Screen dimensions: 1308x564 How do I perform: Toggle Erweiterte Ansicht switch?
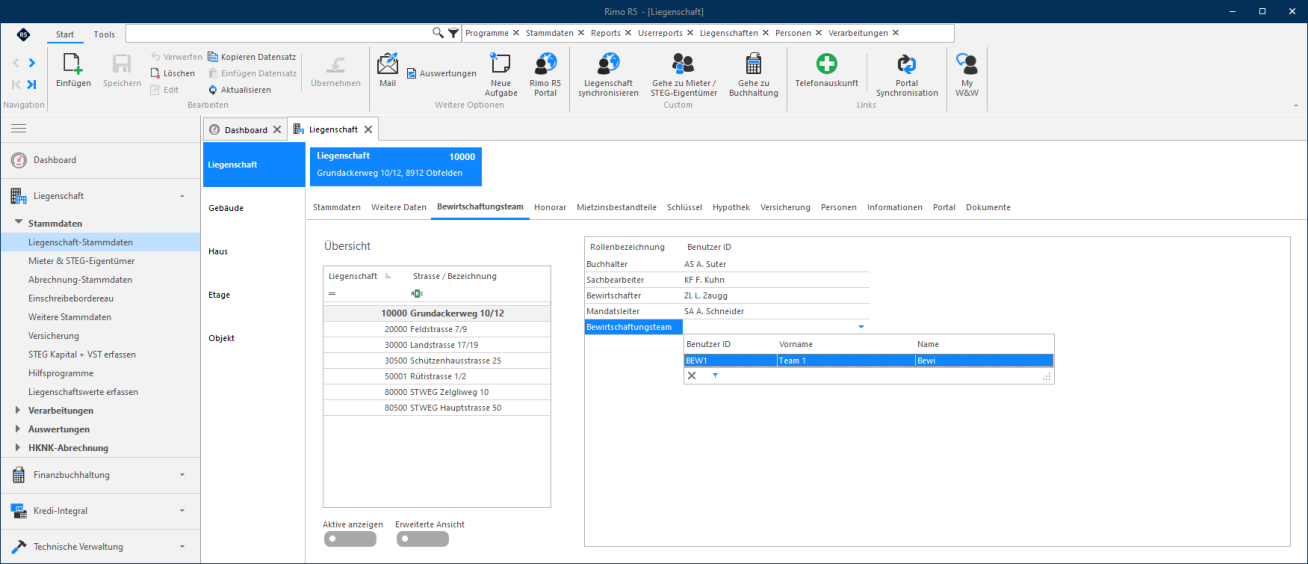(x=423, y=539)
